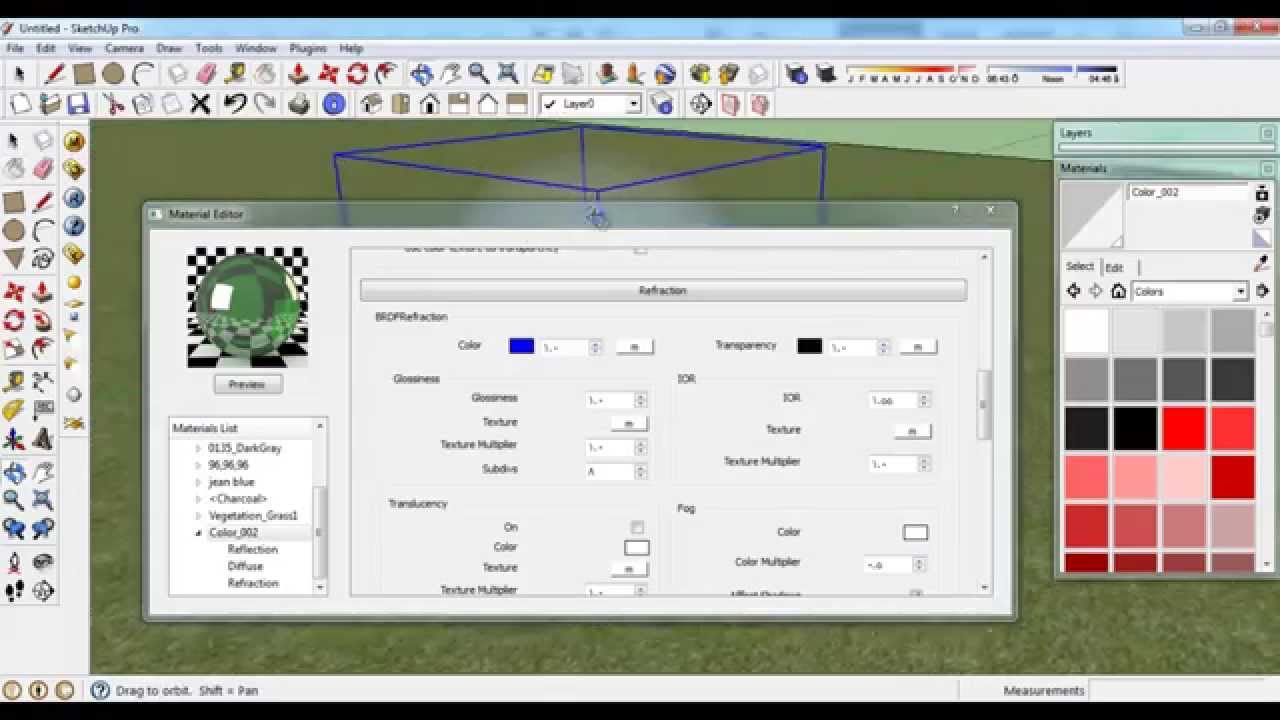Viewport: 1280px width, 720px height.
Task: Select the Orbit tool in top toolbar
Action: click(x=421, y=74)
